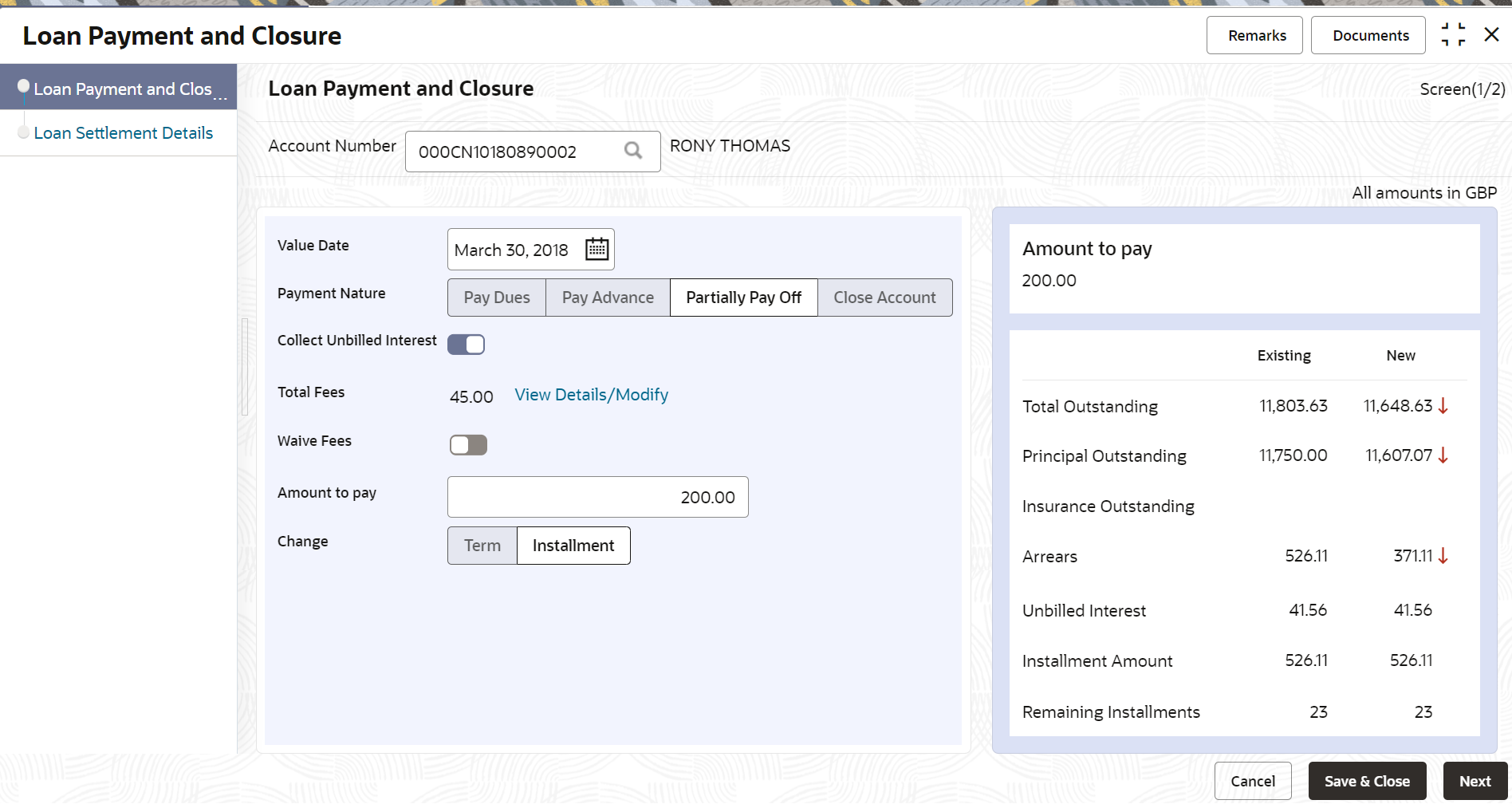Select Partially Pay Off option

point(743,298)
